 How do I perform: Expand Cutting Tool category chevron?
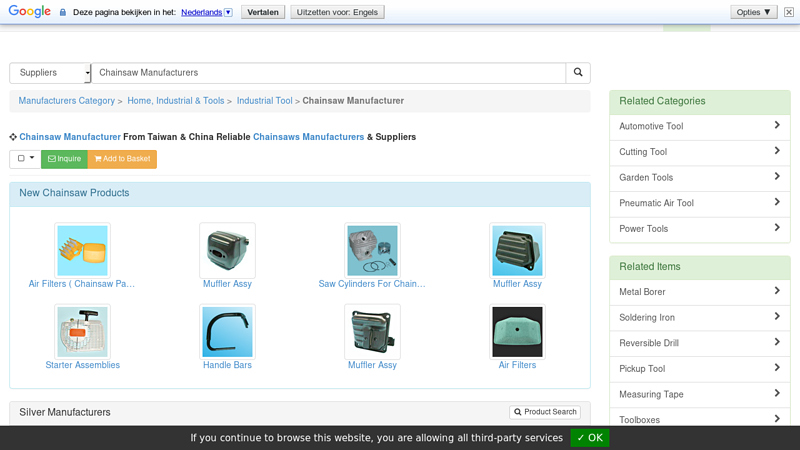777,151
